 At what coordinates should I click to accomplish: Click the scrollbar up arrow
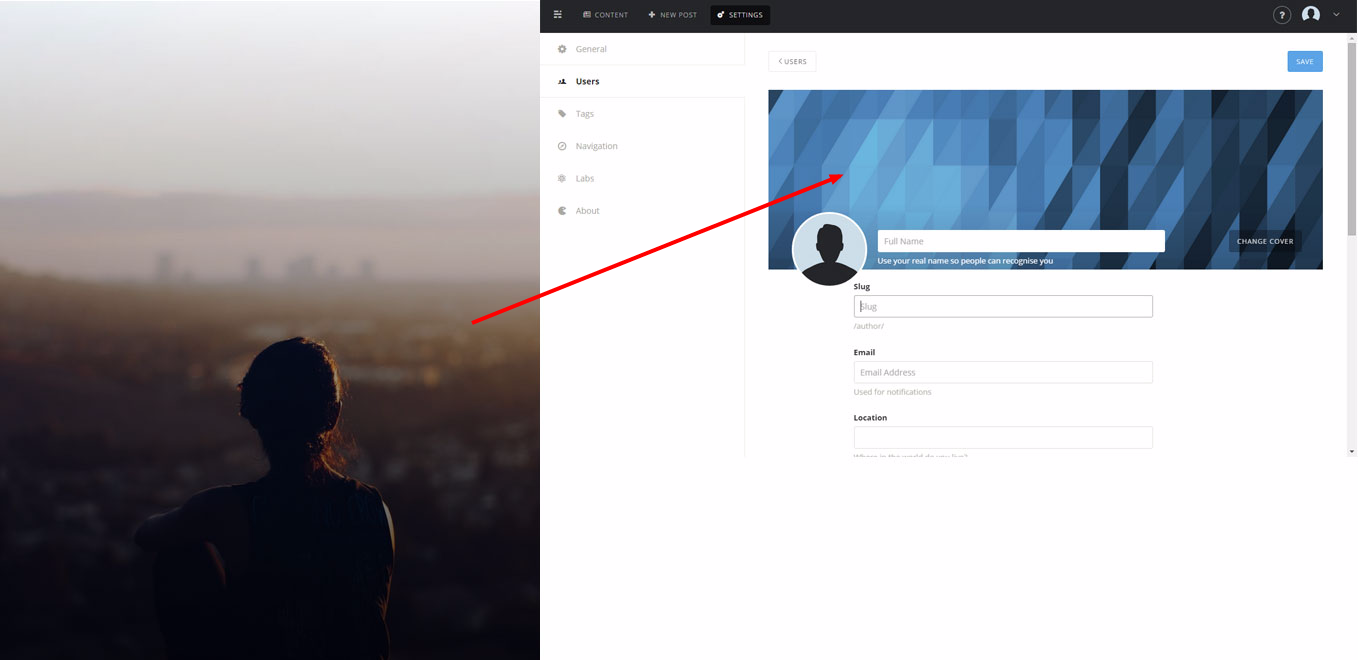[1352, 38]
